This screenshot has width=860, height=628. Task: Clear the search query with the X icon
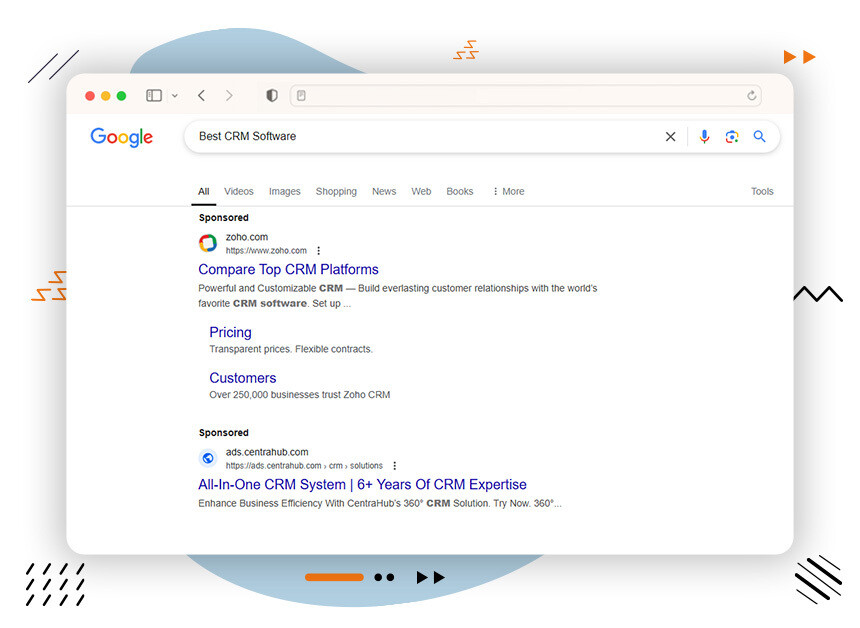point(670,137)
